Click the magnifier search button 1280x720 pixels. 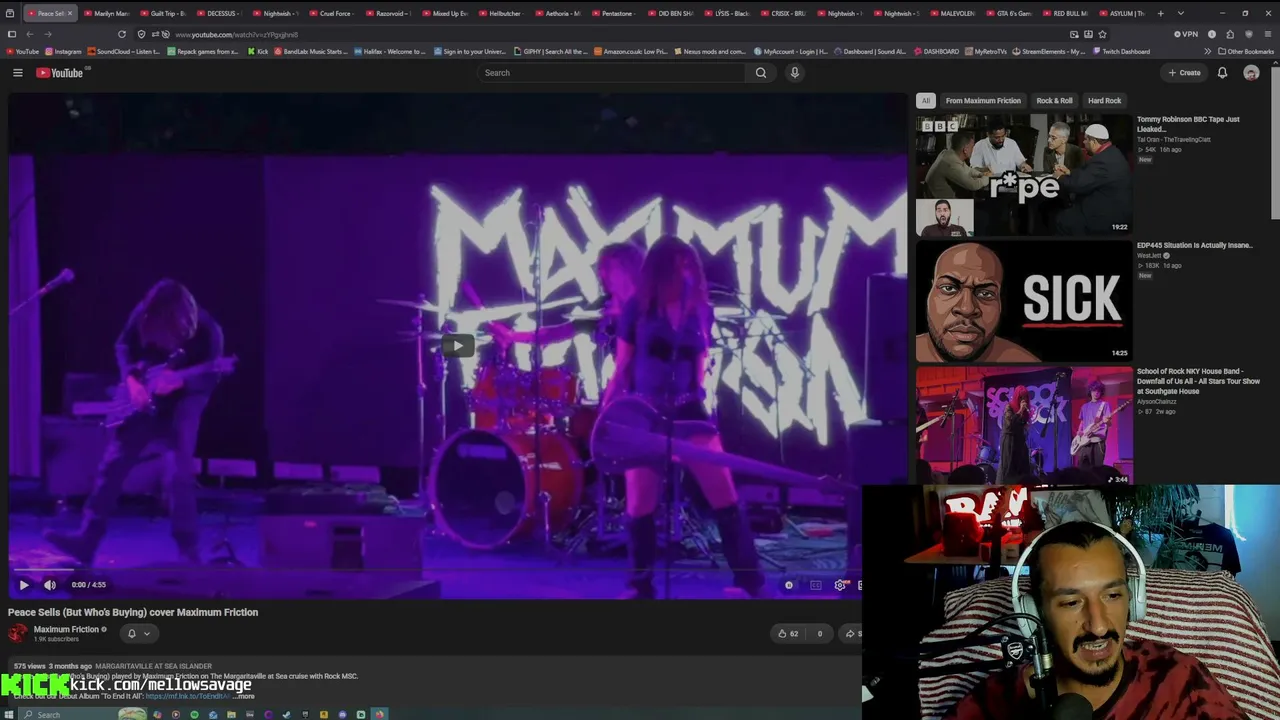click(x=761, y=73)
